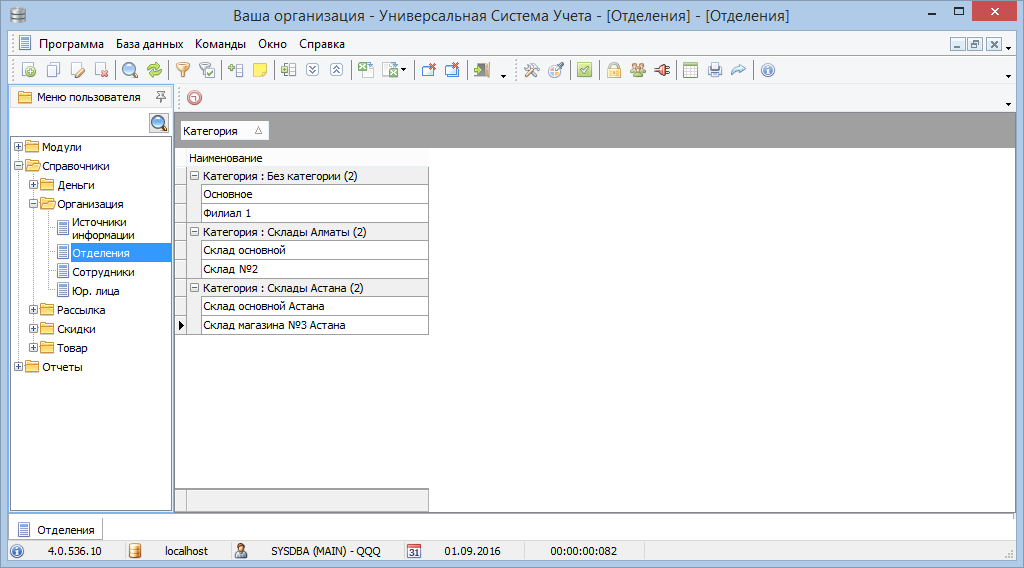The image size is (1024, 568).
Task: Click the Add new record icon
Action: pos(28,70)
